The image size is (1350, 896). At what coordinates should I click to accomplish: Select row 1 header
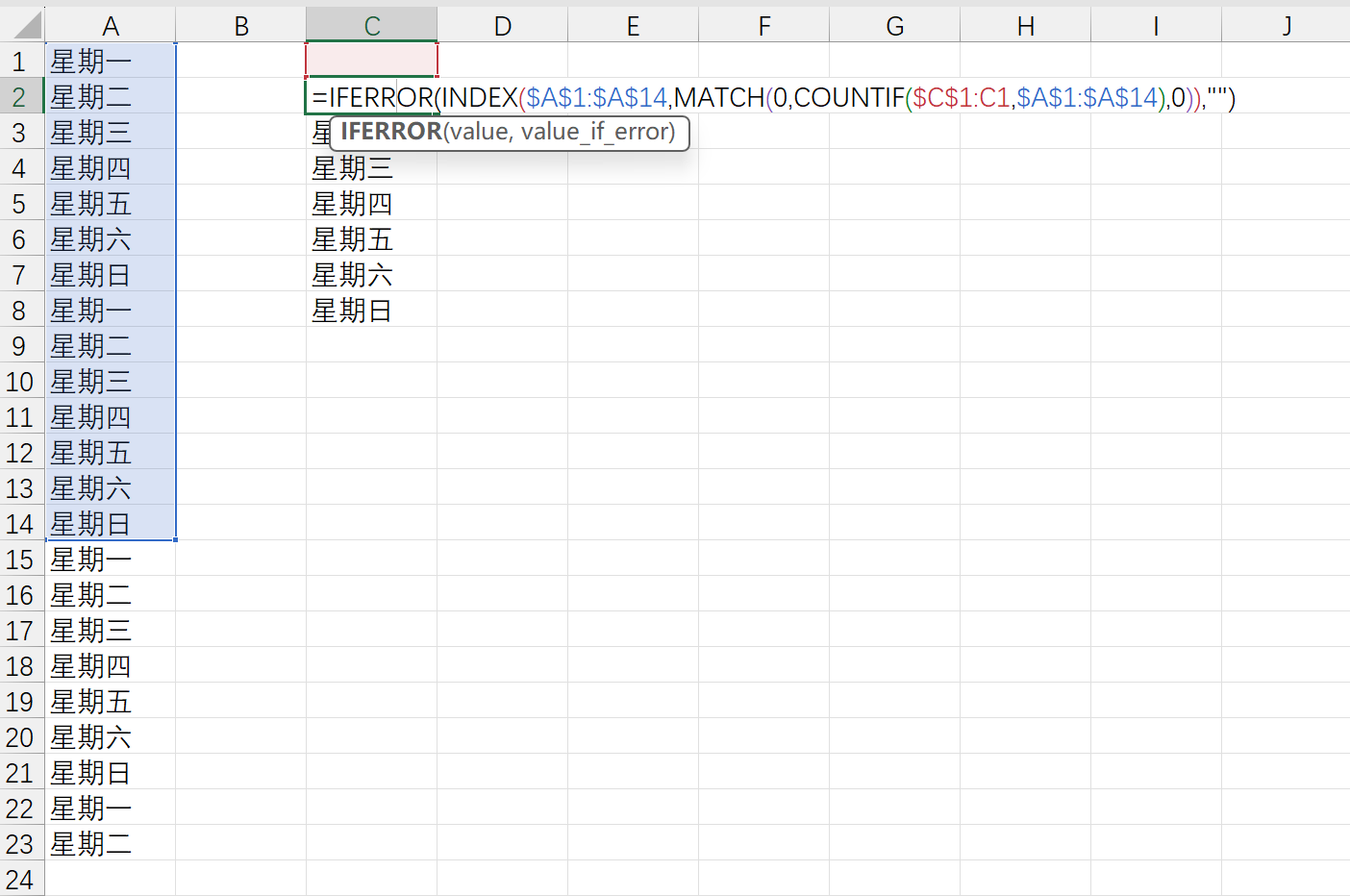click(22, 61)
